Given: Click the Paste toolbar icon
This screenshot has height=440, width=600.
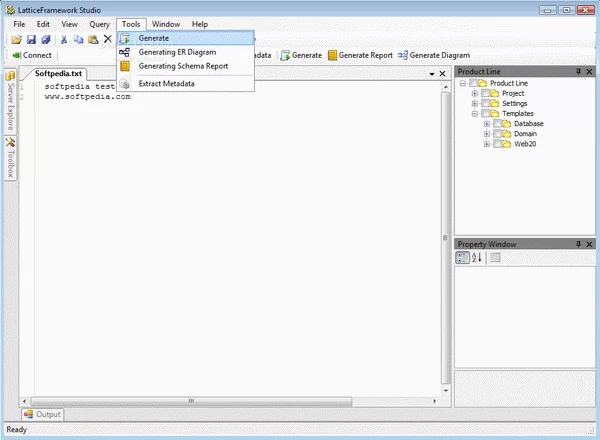Looking at the screenshot, I should pos(93,39).
